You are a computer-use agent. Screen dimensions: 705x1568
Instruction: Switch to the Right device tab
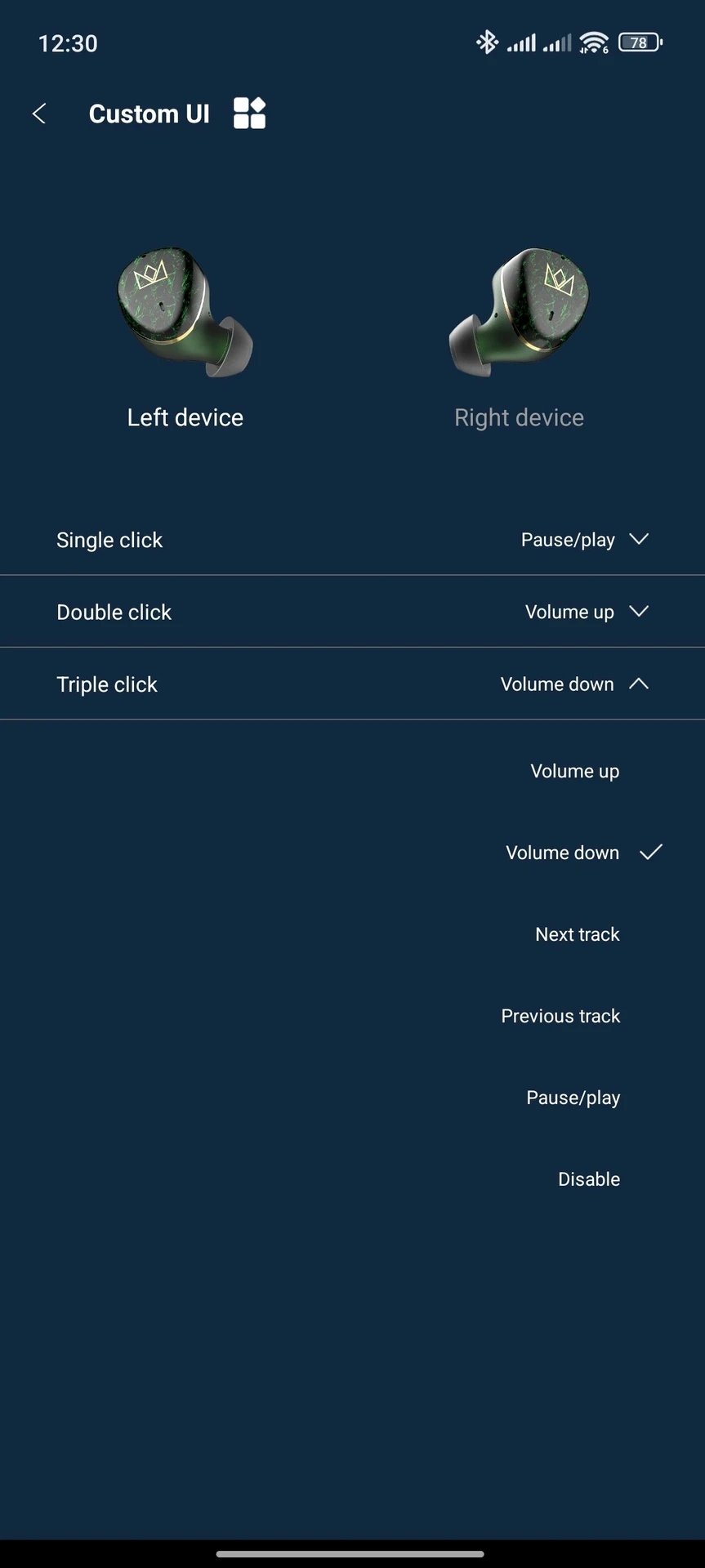pyautogui.click(x=519, y=417)
